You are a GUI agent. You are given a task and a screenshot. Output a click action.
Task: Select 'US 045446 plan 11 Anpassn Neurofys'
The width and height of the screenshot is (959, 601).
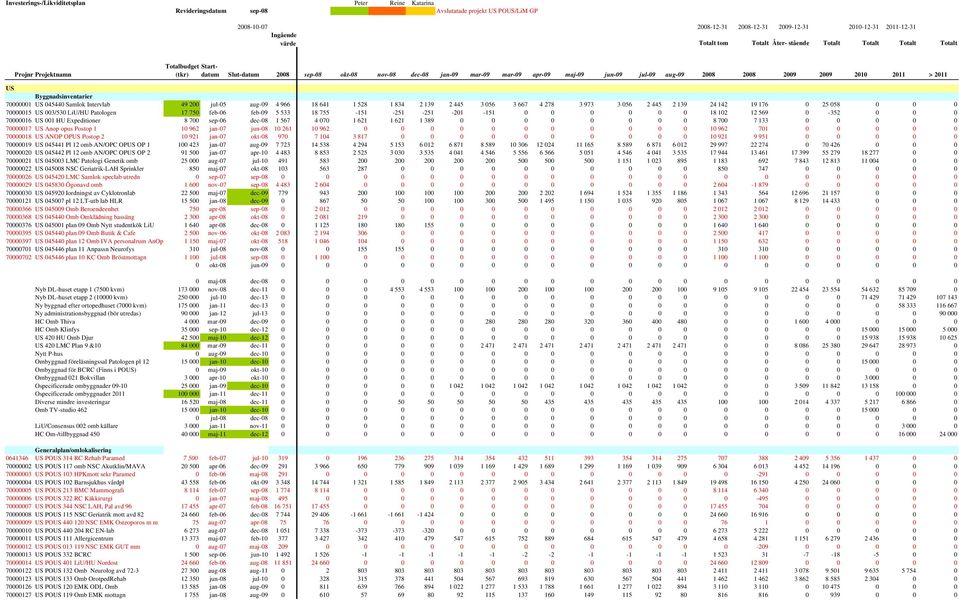[84, 249]
